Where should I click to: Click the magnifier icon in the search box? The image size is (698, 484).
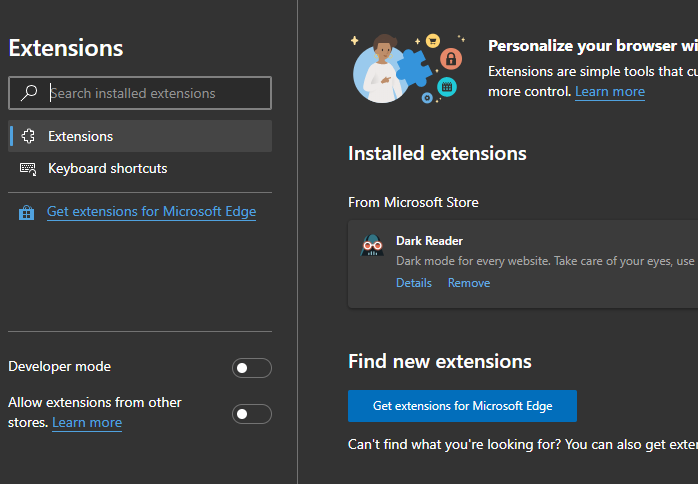tap(29, 93)
